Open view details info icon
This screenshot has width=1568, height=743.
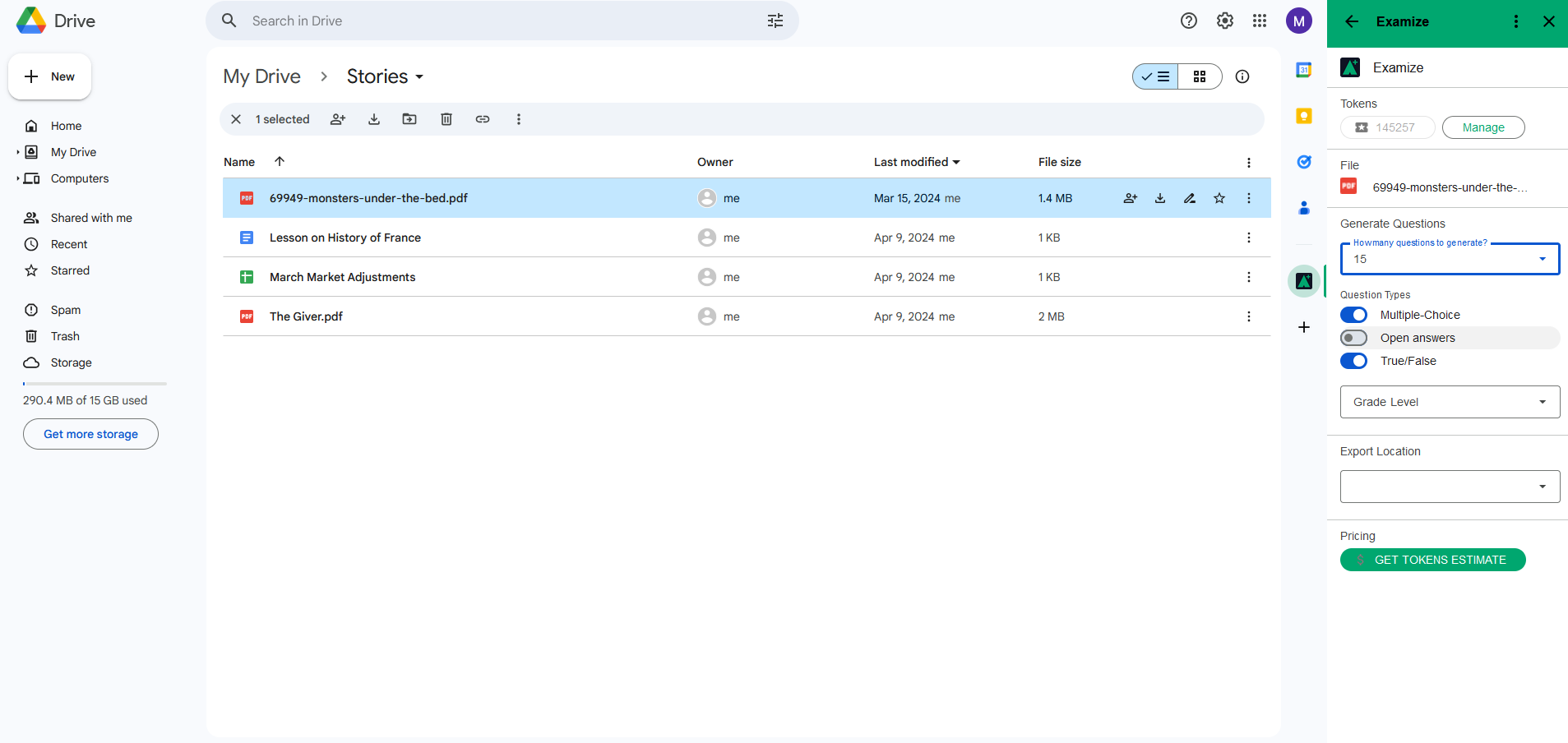click(x=1242, y=76)
